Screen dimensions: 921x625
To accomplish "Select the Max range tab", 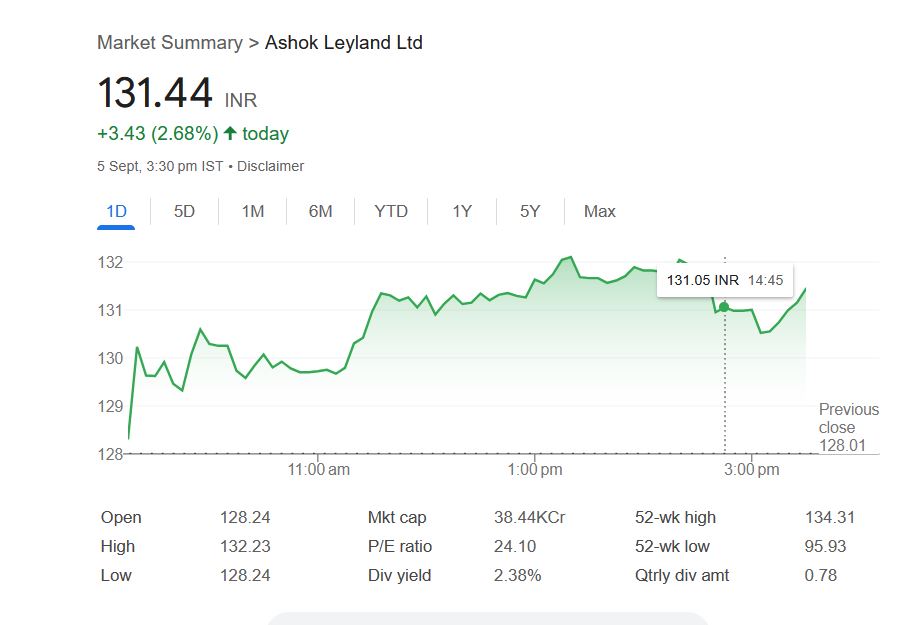I will click(x=600, y=211).
